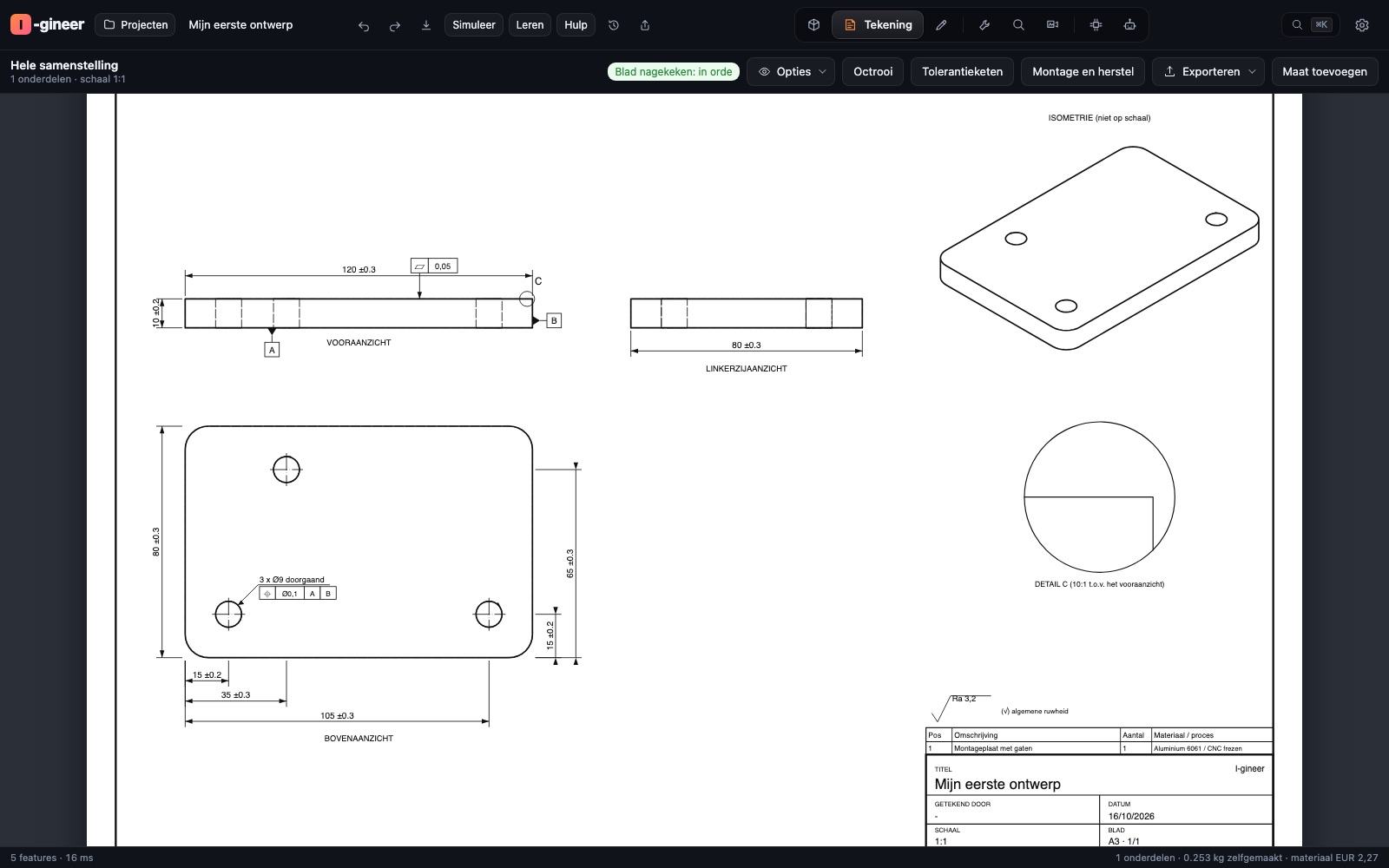Select the '65 ±0.3' dimension

pyautogui.click(x=570, y=563)
